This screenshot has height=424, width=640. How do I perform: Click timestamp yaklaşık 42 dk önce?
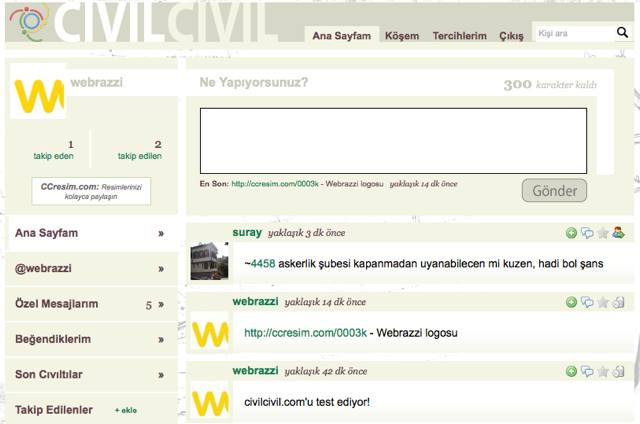(x=326, y=371)
